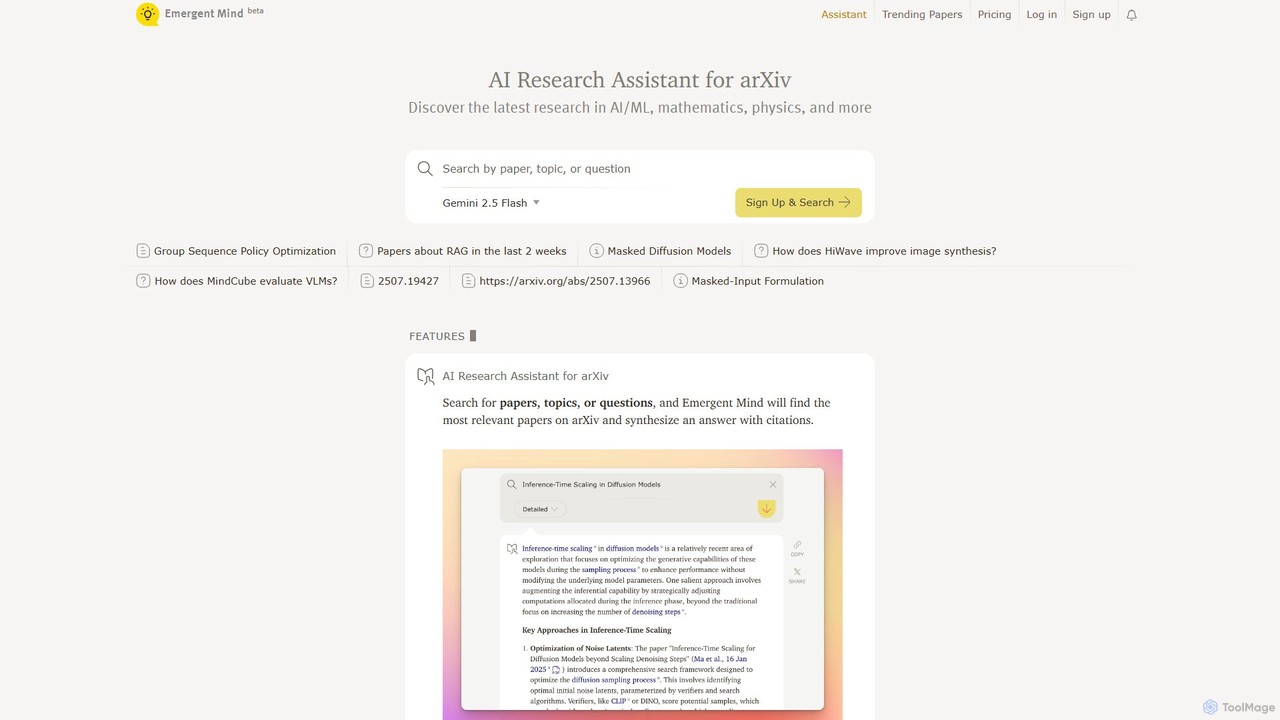Click the question icon beside HiWave suggestion
This screenshot has height=720, width=1280.
(761, 251)
